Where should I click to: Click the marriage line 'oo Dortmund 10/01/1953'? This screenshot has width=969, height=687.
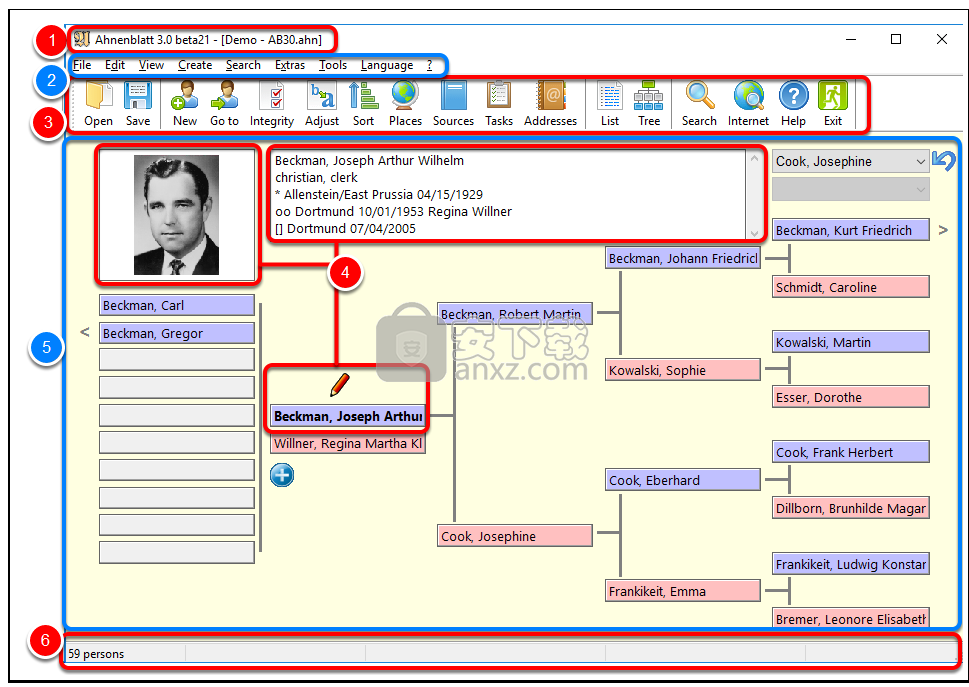(x=350, y=211)
